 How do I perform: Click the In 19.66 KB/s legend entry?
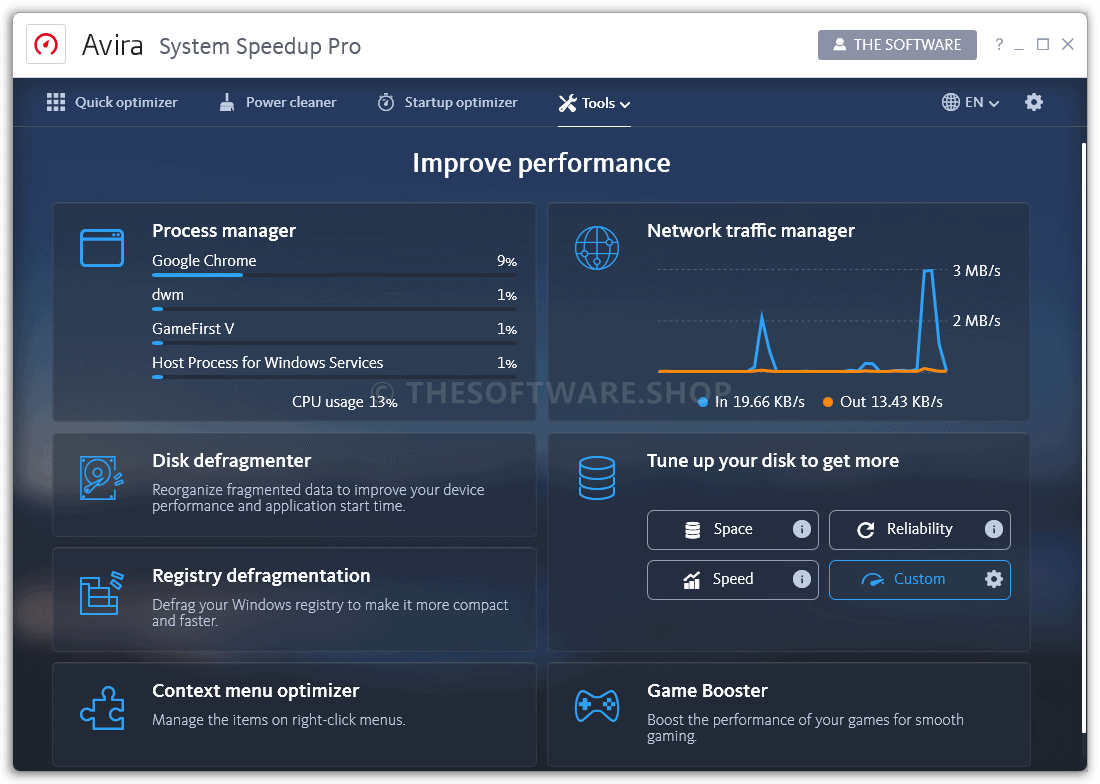pyautogui.click(x=751, y=402)
